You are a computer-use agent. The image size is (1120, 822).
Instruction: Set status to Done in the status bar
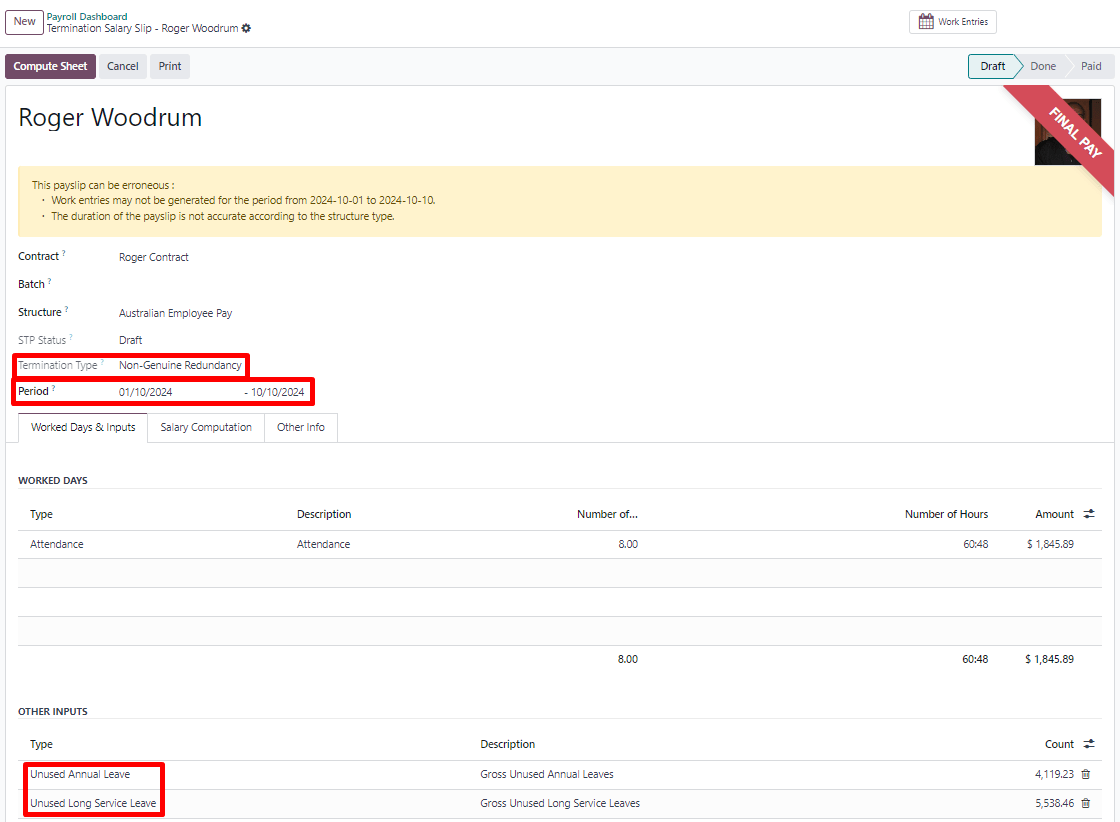click(1042, 66)
